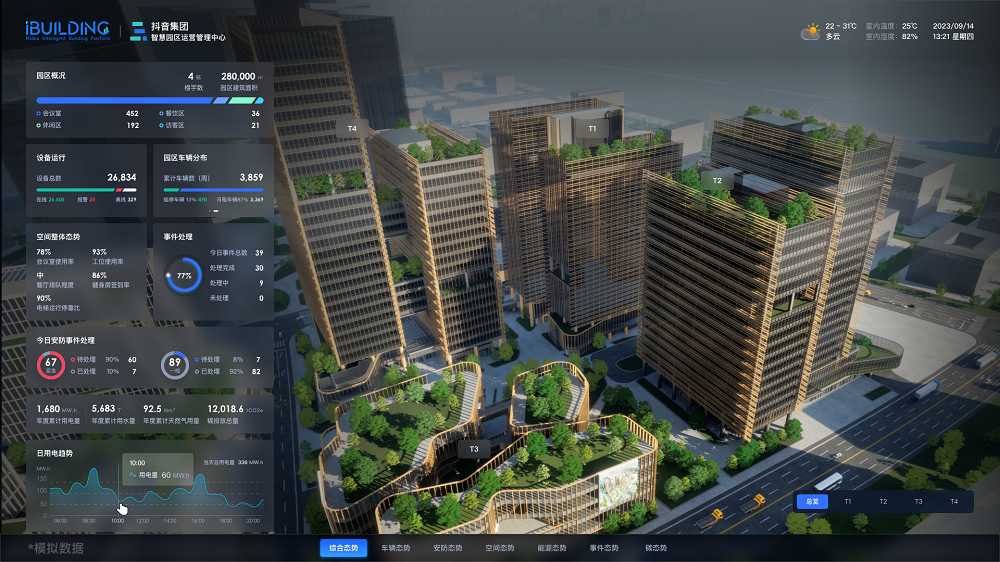Select T2 in the building selector
Image resolution: width=1000 pixels, height=562 pixels.
coord(883,501)
